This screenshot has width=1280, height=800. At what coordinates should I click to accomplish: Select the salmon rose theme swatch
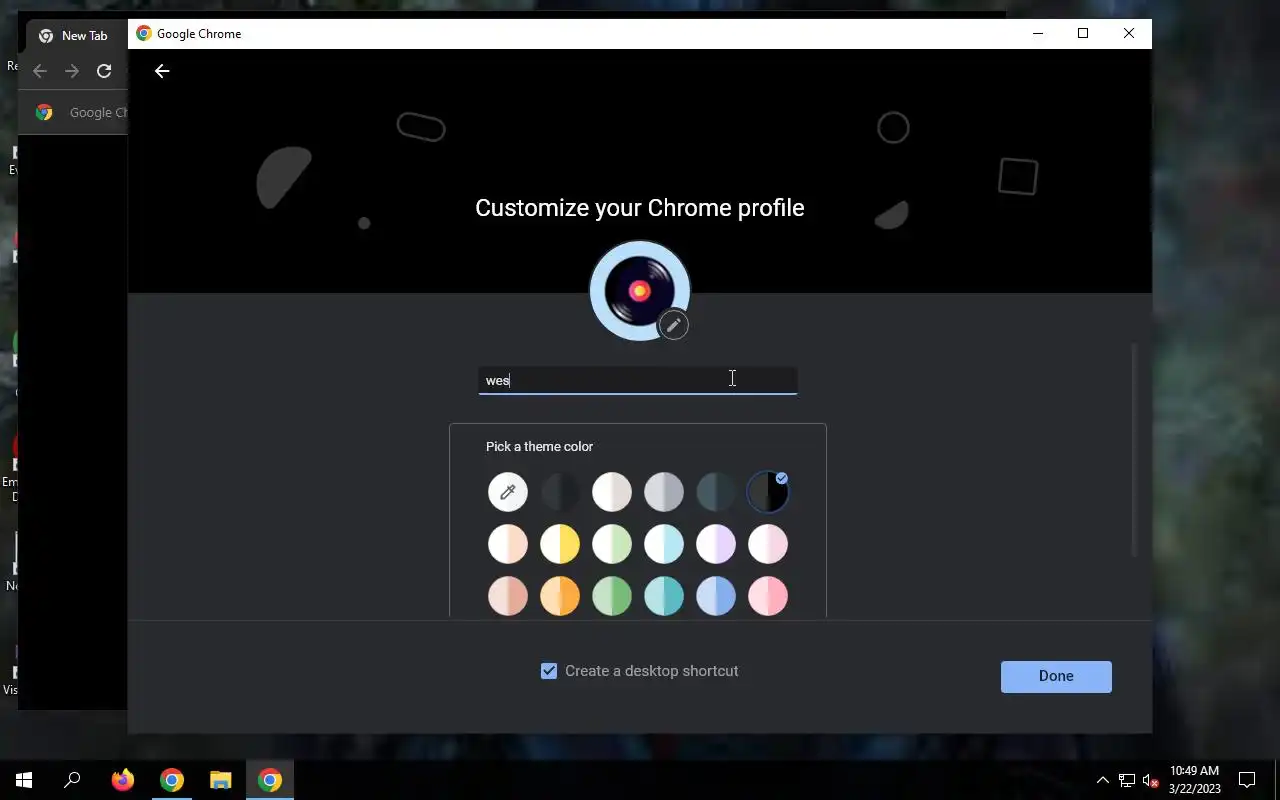[508, 596]
